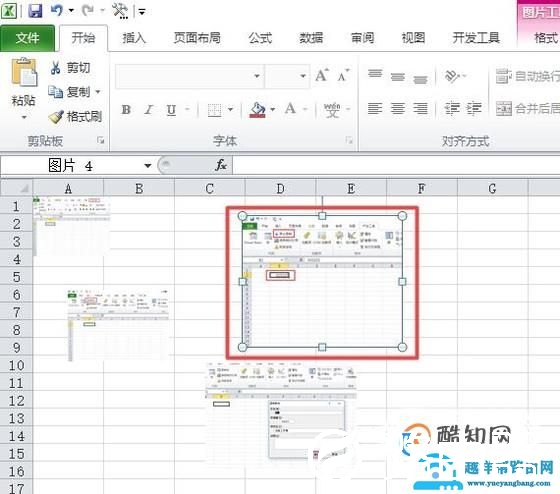Select row 12 header
The width and height of the screenshot is (560, 494).
point(16,401)
